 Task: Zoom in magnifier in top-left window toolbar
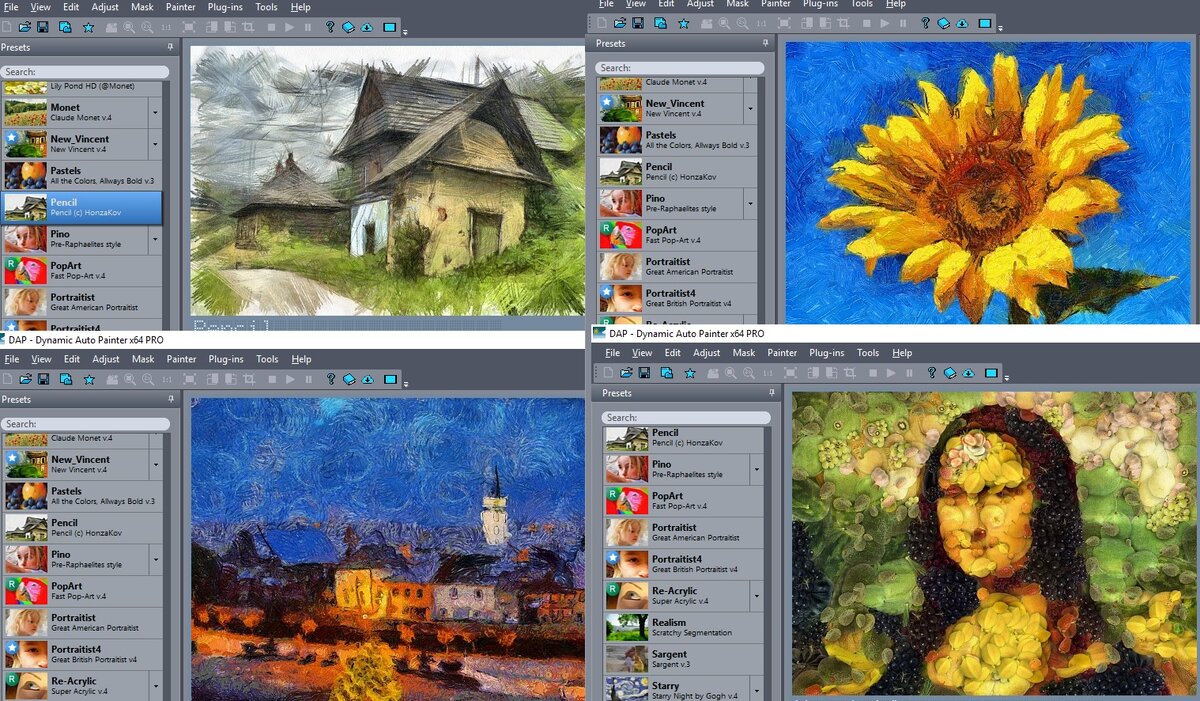point(129,27)
